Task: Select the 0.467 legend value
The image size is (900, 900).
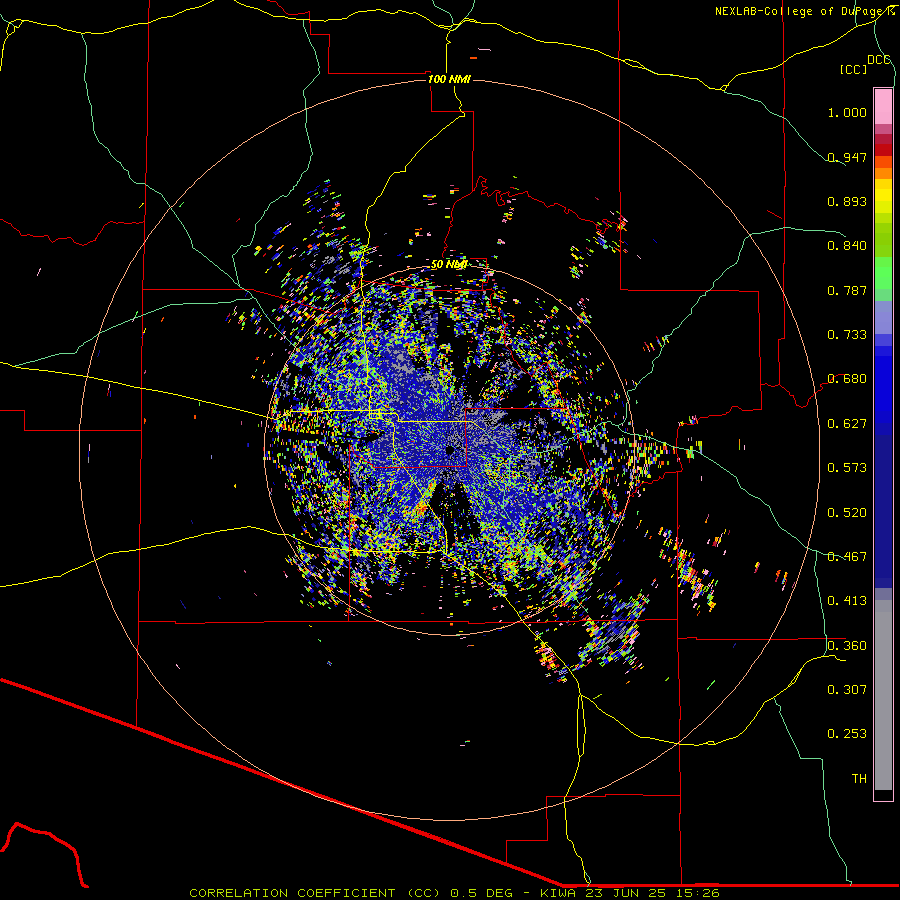Action: (847, 556)
